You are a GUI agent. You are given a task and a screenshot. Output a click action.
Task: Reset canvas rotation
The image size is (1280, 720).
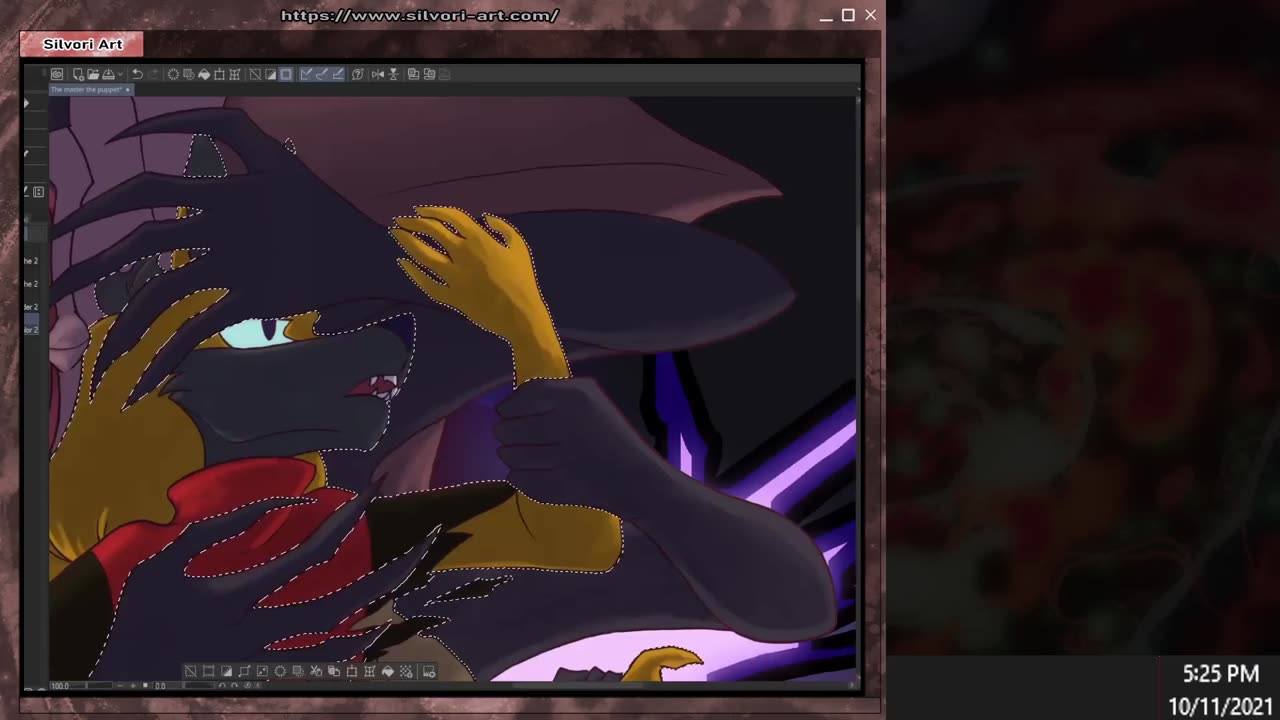[x=247, y=686]
